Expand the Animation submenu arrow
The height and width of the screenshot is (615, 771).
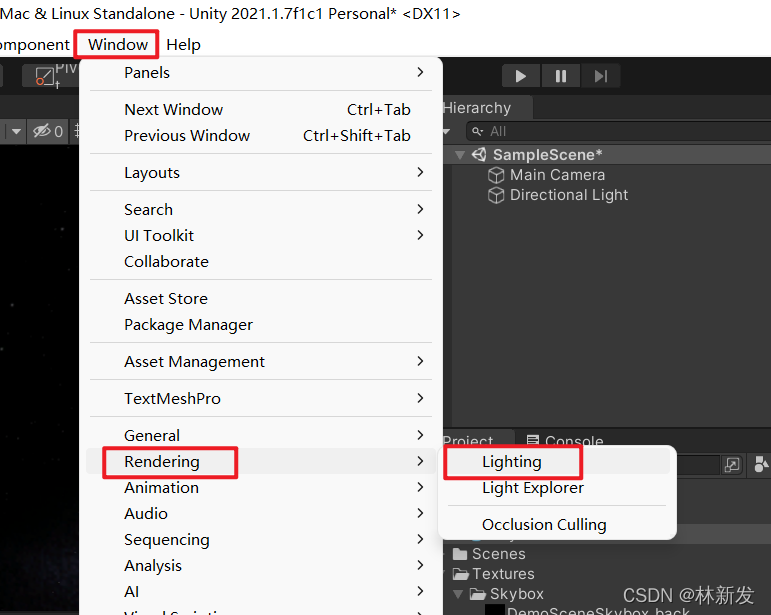pos(420,488)
